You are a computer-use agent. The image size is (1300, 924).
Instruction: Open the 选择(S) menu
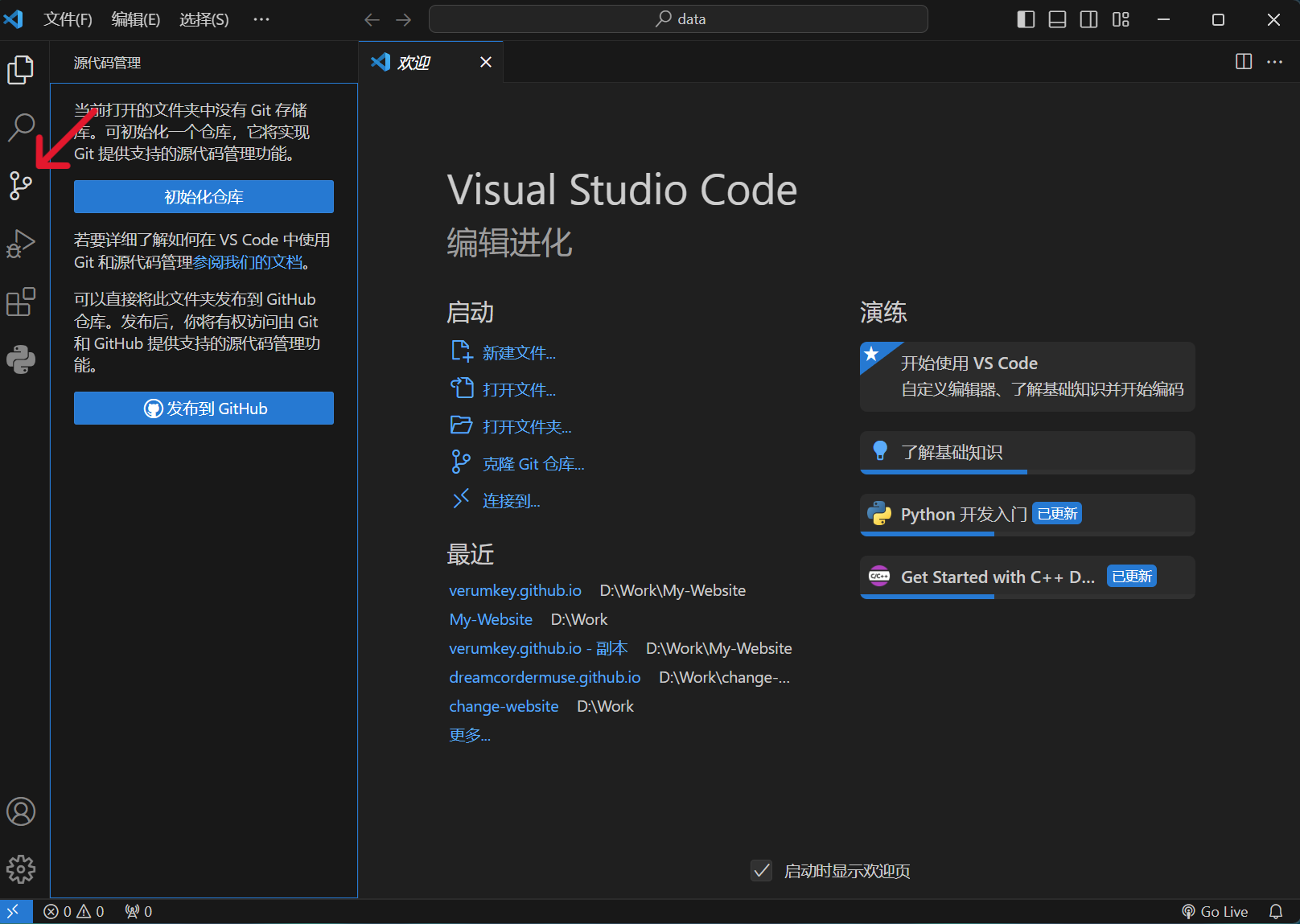click(x=204, y=19)
